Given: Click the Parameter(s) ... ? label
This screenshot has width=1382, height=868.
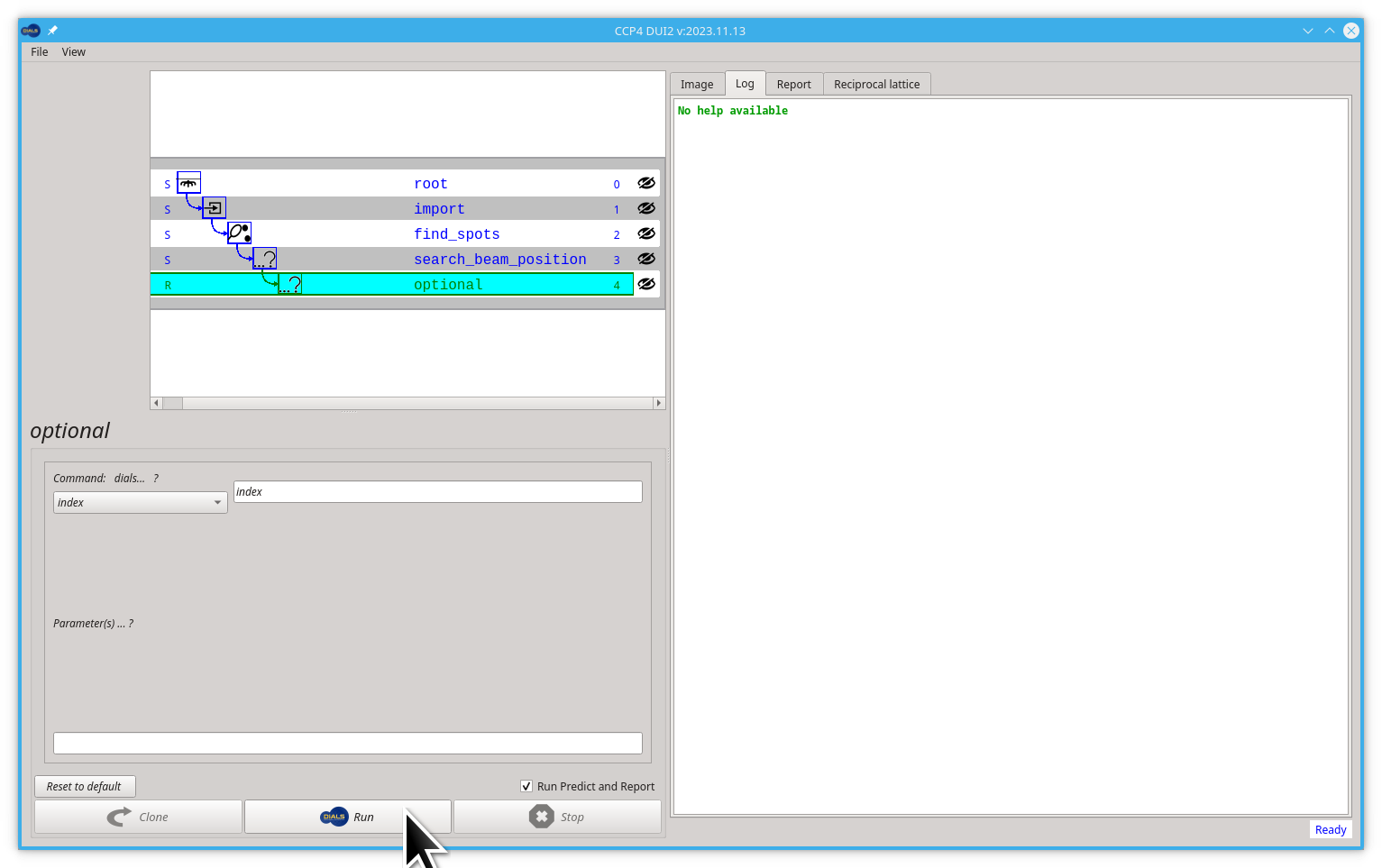Looking at the screenshot, I should [94, 623].
